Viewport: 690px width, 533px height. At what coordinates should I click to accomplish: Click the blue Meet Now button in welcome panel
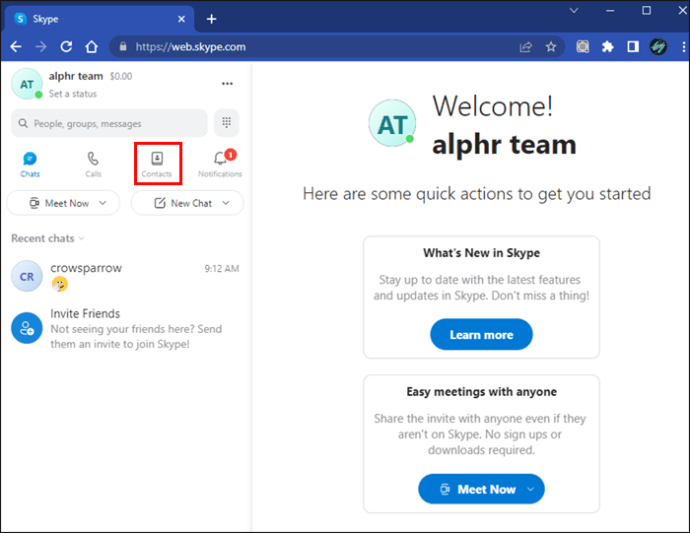pyautogui.click(x=481, y=489)
